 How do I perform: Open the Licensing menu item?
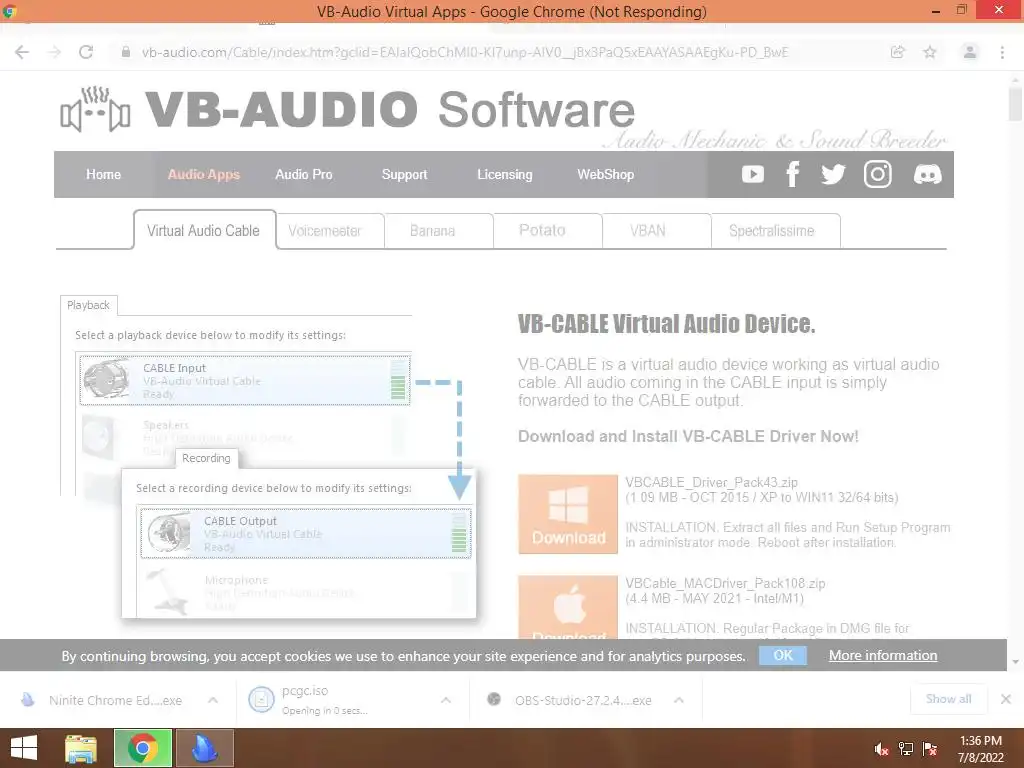(504, 174)
